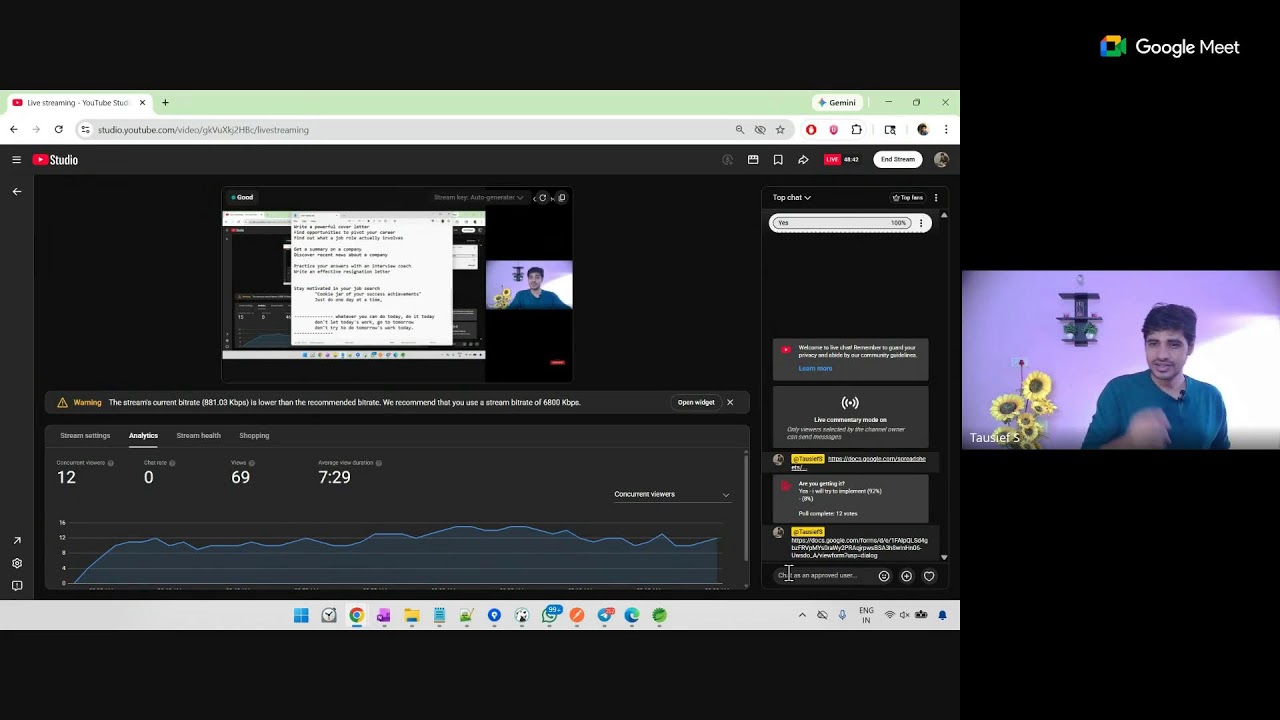
Task: Open the monetization dollar icon in Studio header
Action: coord(727,160)
